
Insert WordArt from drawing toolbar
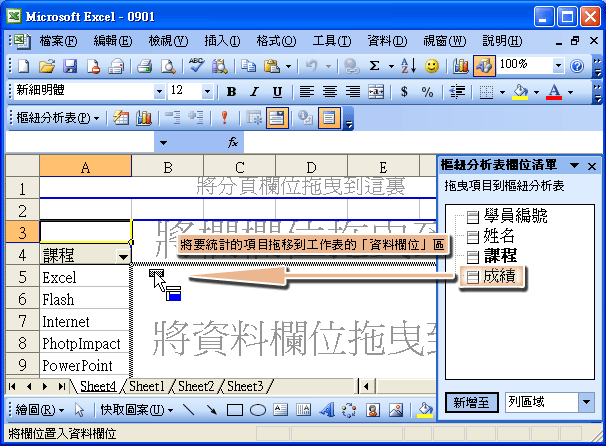coord(327,410)
